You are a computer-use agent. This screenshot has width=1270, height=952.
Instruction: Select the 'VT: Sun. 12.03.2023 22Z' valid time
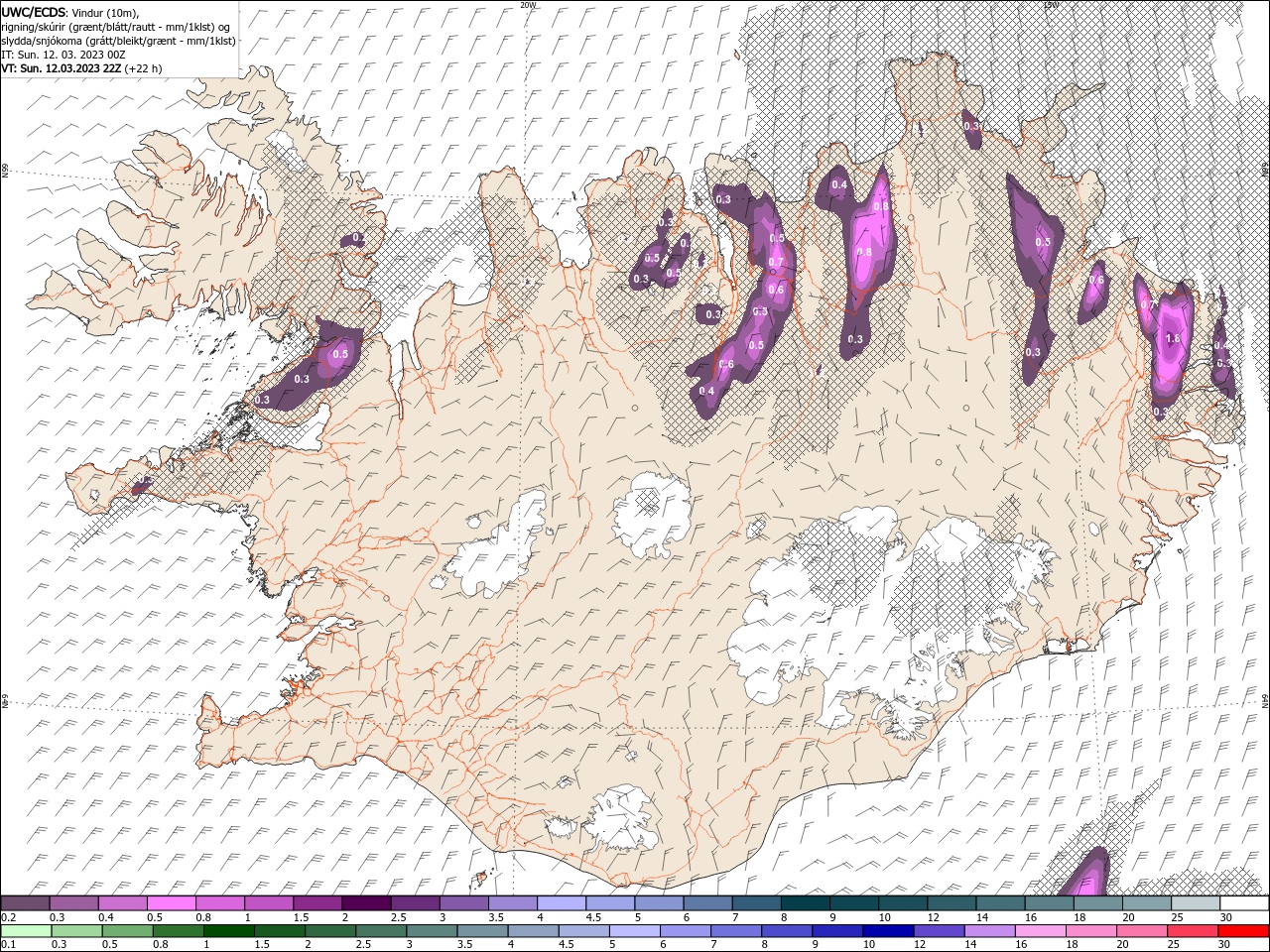click(x=61, y=68)
